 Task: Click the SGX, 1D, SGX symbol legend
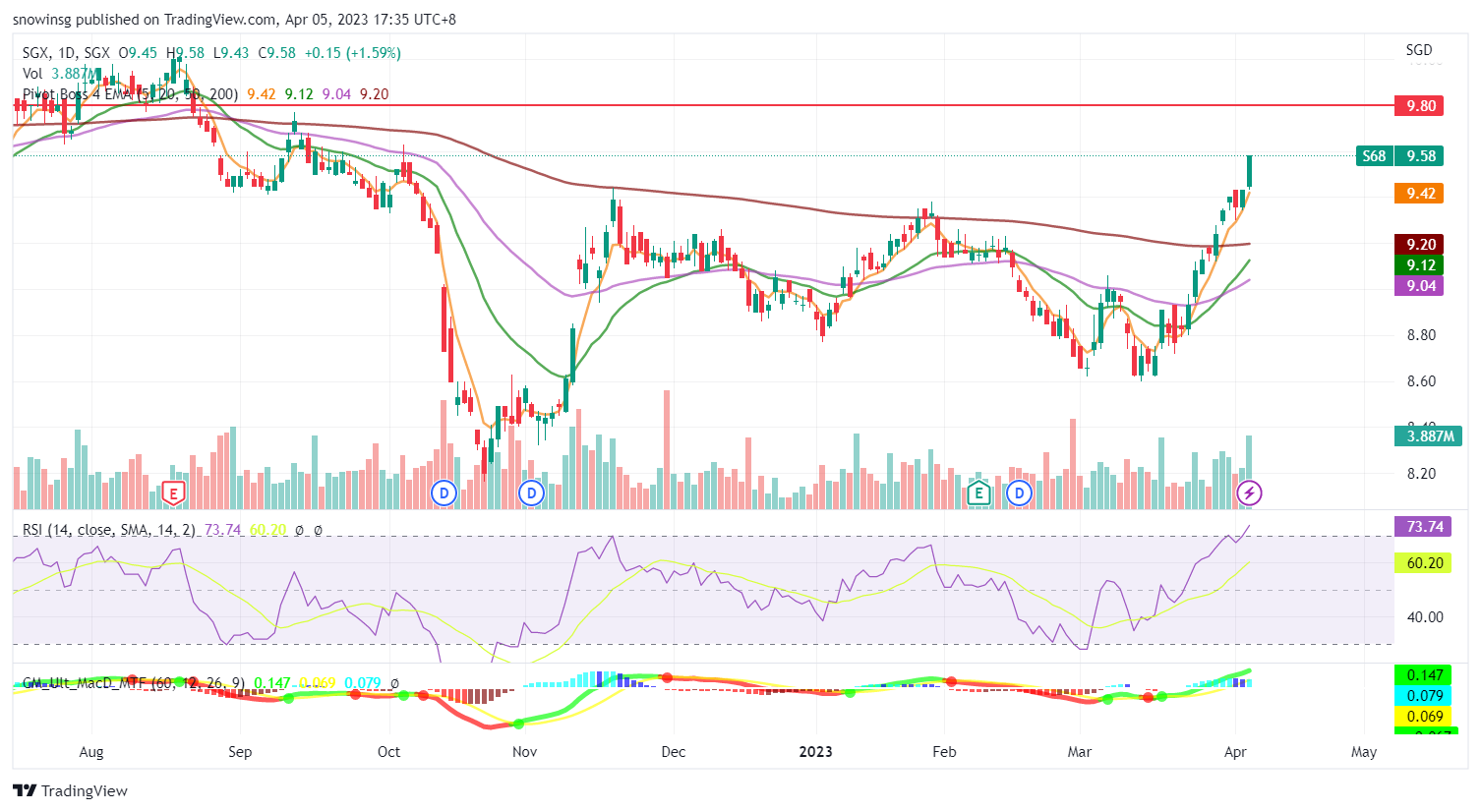coord(66,53)
